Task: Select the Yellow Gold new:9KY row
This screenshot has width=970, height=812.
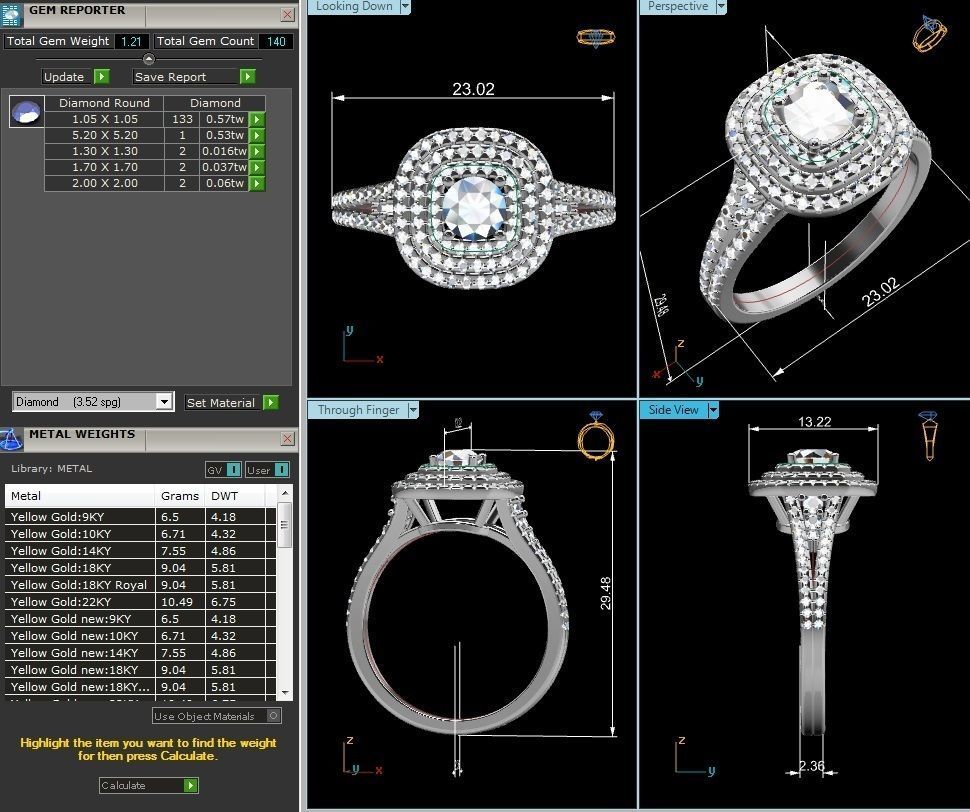Action: click(140, 619)
